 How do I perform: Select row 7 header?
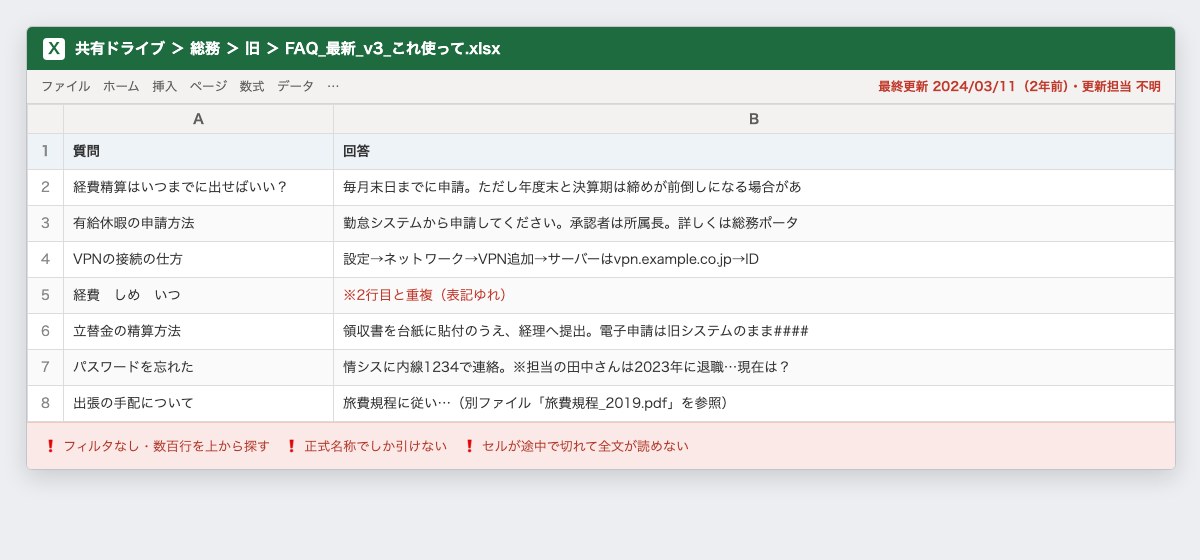[45, 367]
